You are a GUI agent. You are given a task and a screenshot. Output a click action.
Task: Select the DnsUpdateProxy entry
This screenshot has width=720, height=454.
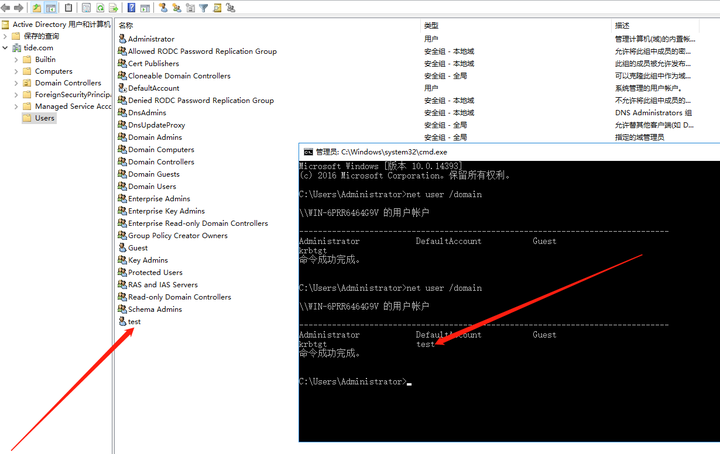click(157, 125)
